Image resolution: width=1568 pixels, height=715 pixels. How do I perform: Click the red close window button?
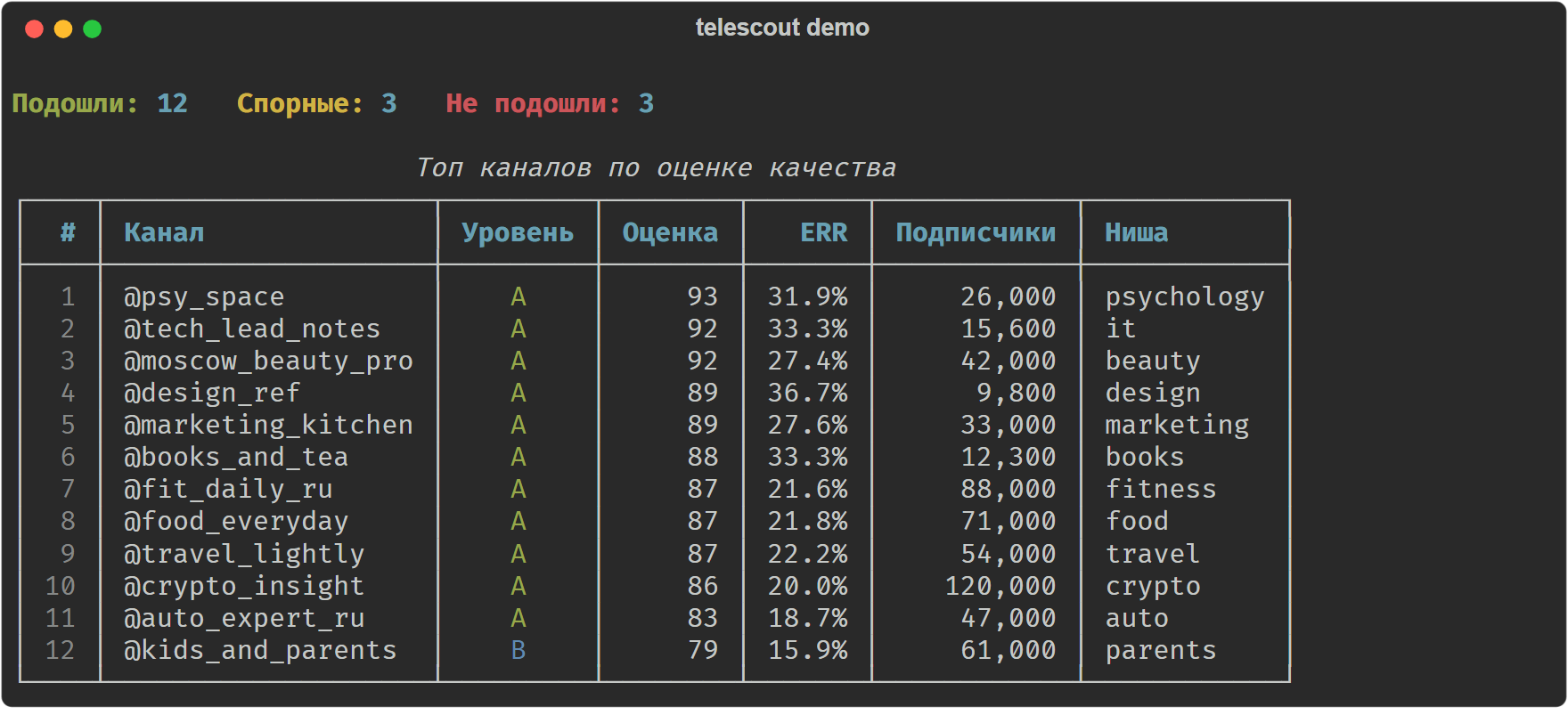click(x=35, y=29)
